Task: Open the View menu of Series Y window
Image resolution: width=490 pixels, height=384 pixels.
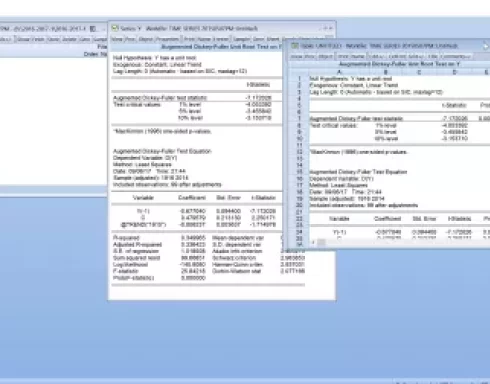Action: coord(117,39)
